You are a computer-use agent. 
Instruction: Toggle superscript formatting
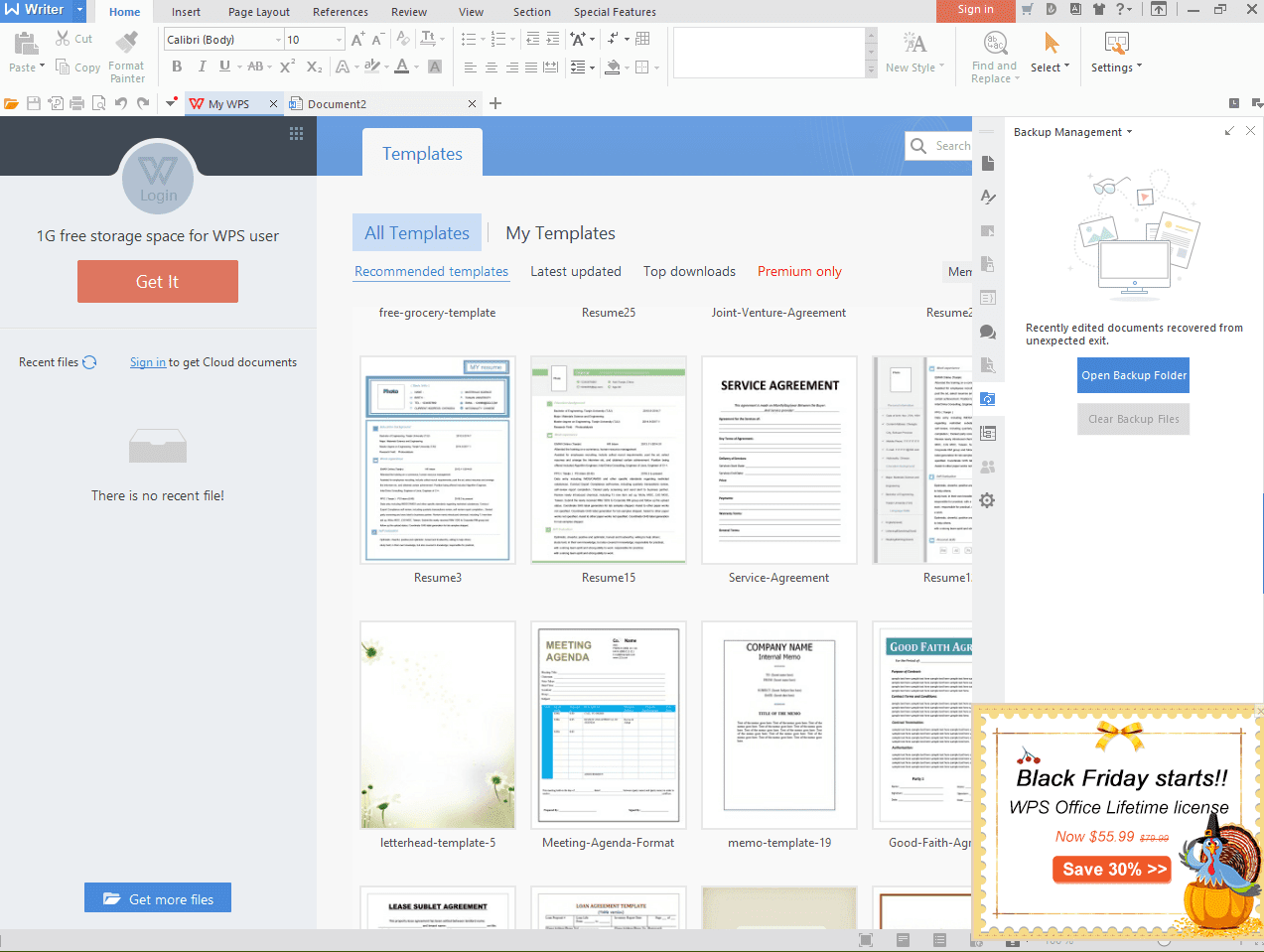287,67
